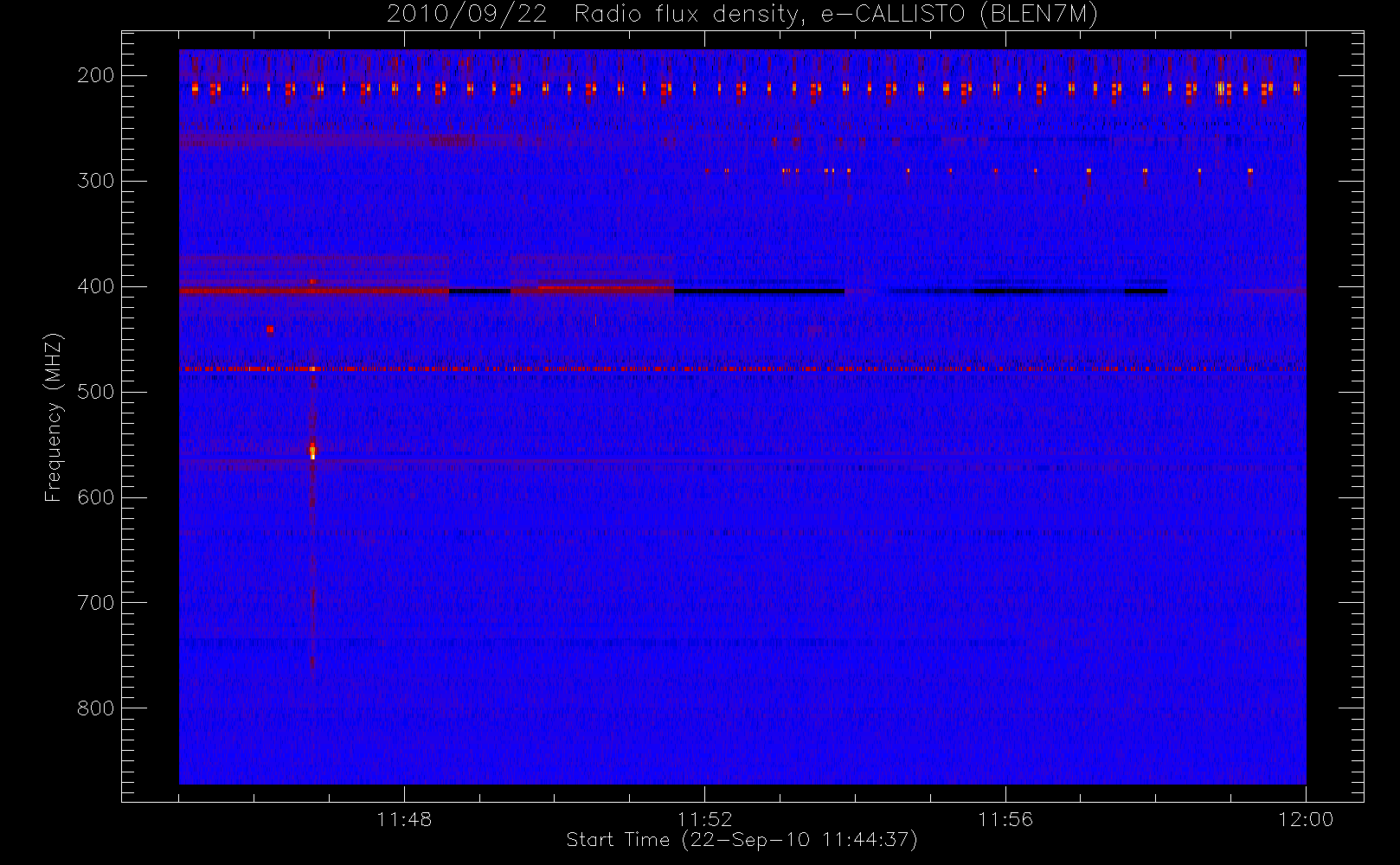Screen dimensions: 1400x865
Task: Click the 11:56 time tick label
Action: tap(1005, 819)
